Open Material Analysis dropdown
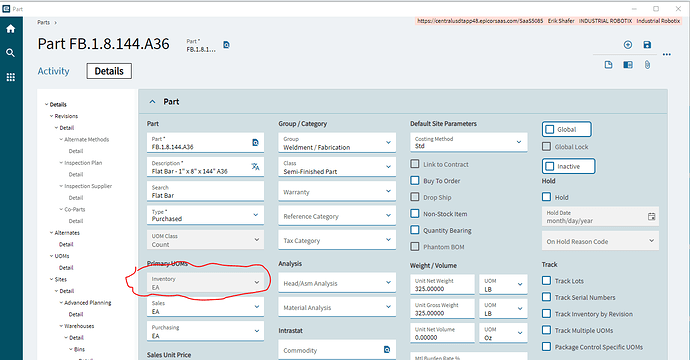 click(x=337, y=307)
